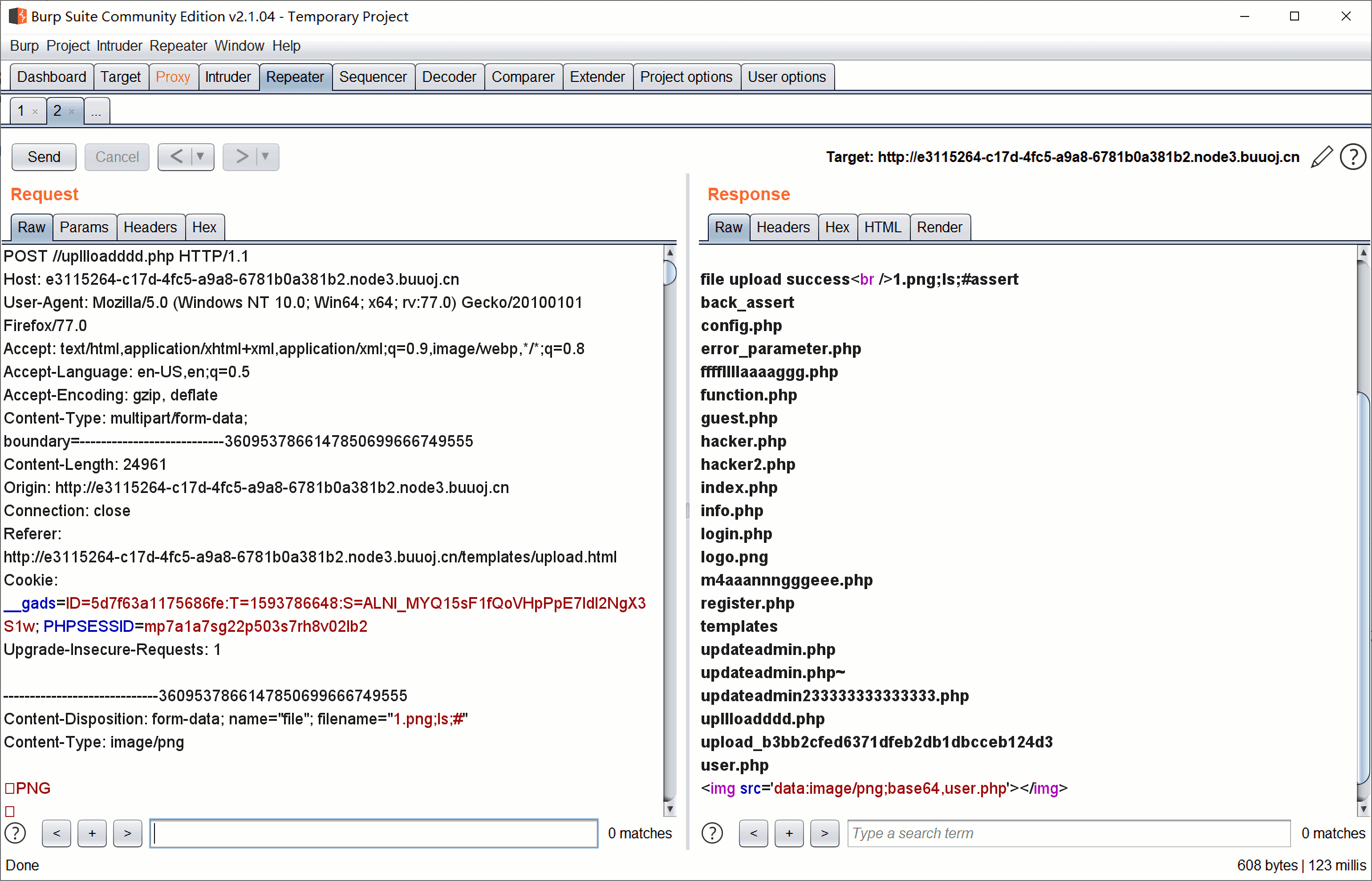1372x881 pixels.
Task: Show response Hex view
Action: click(x=837, y=228)
